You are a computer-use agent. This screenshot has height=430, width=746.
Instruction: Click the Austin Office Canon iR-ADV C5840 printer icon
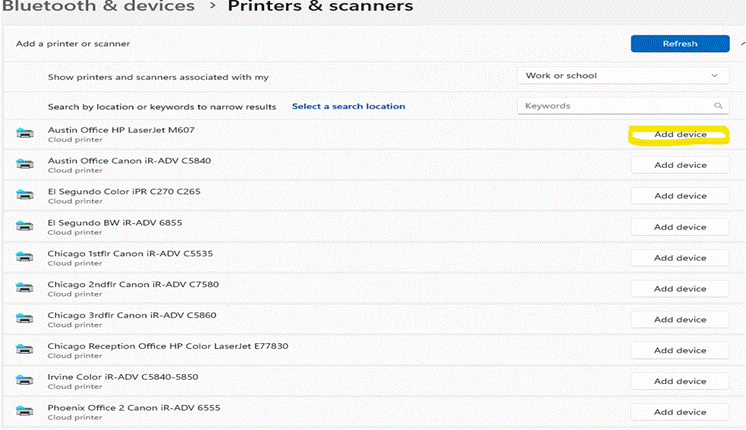pos(25,164)
